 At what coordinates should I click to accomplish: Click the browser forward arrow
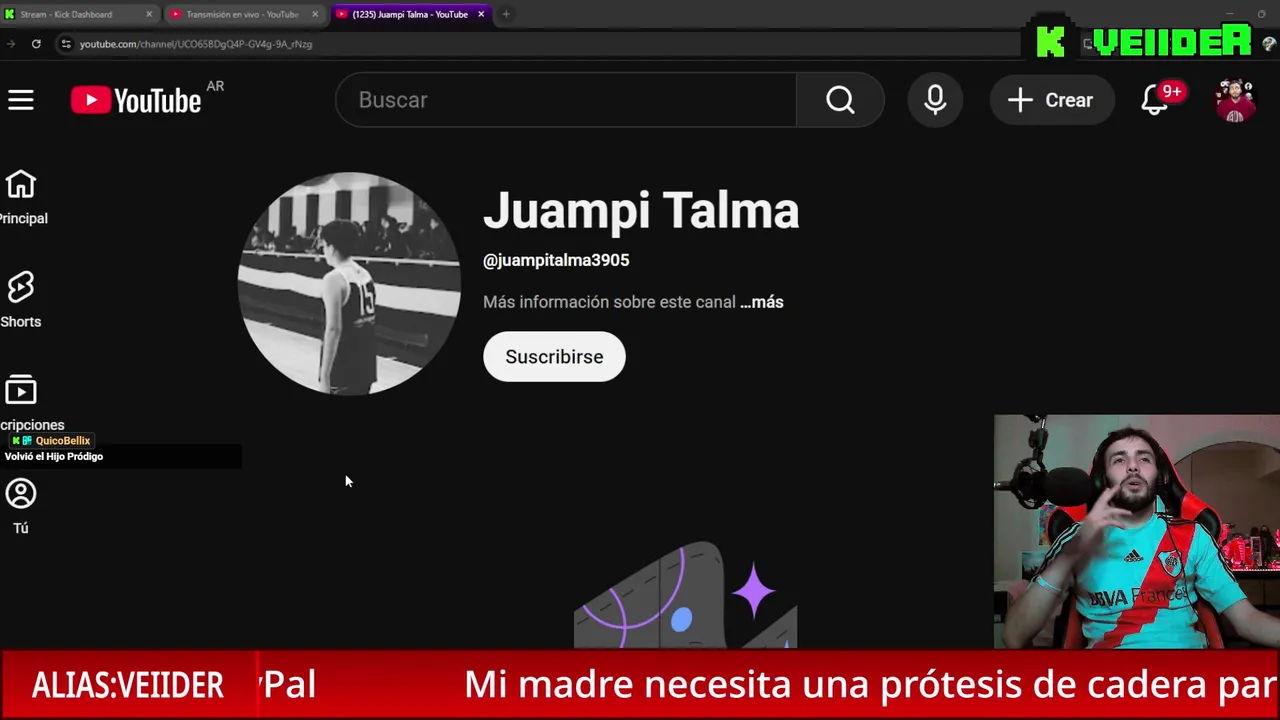[x=10, y=44]
